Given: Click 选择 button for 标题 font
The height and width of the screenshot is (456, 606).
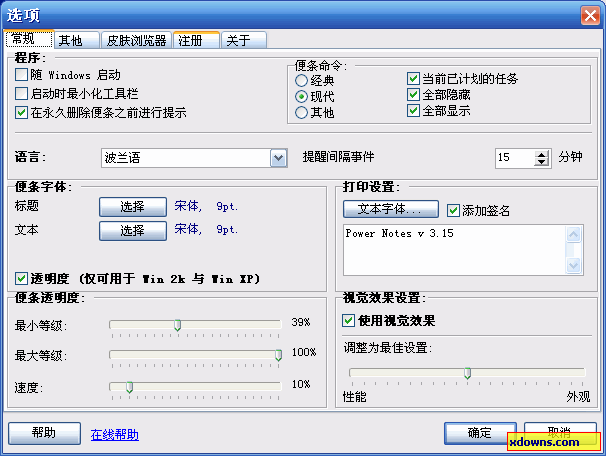Looking at the screenshot, I should [x=133, y=207].
